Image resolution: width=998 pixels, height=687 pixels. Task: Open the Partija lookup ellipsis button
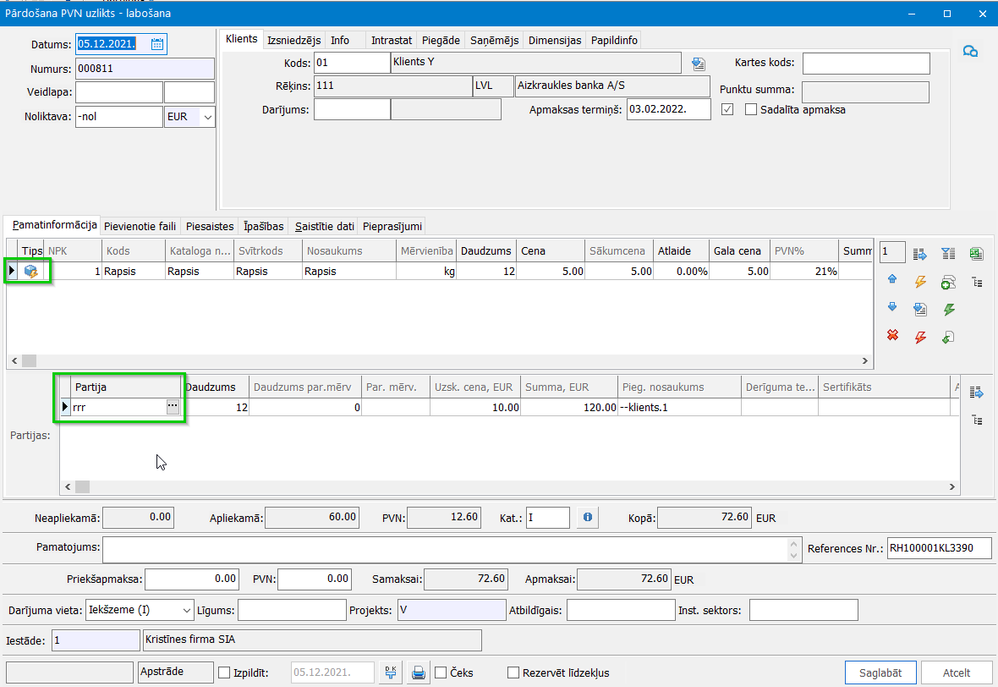pos(172,407)
